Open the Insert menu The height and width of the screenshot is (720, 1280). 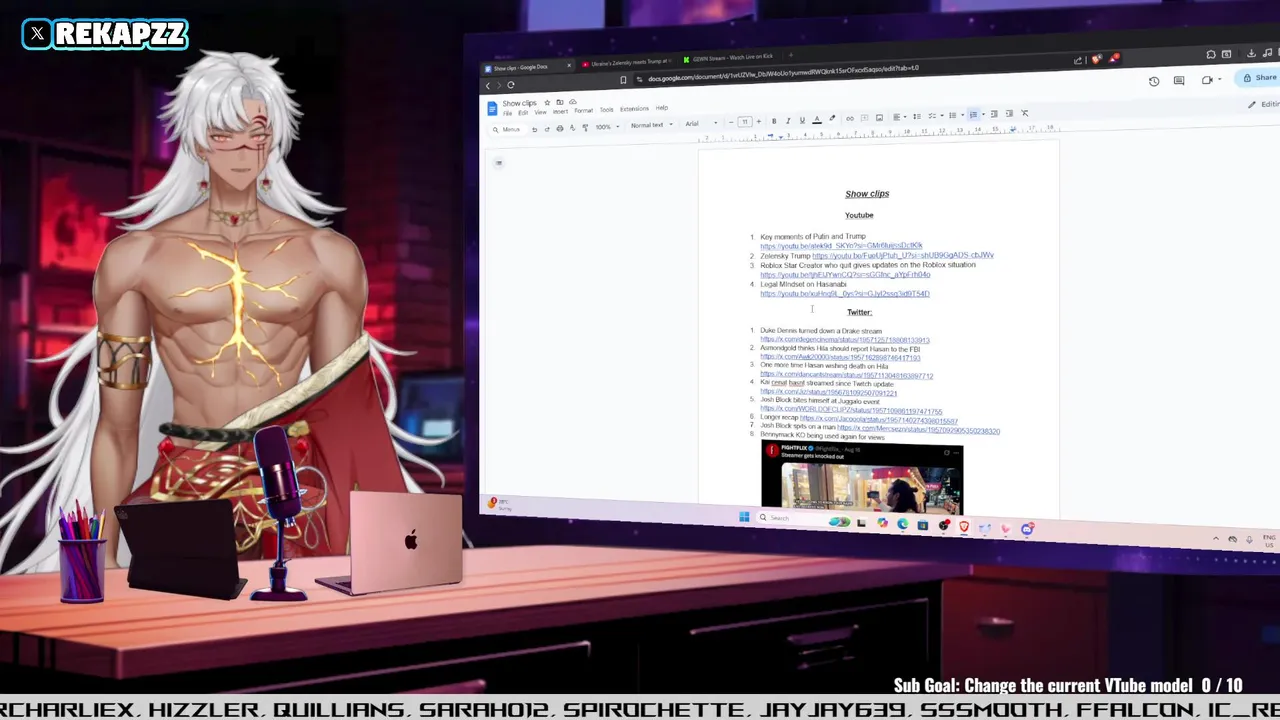click(560, 111)
